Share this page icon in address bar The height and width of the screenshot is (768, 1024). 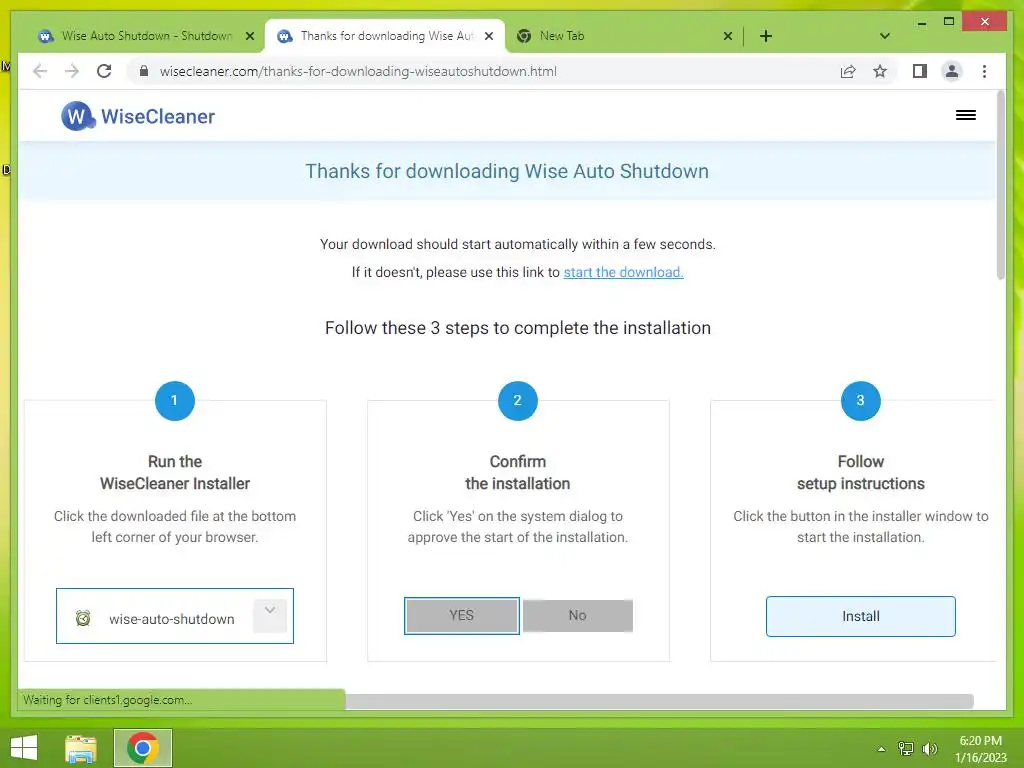pyautogui.click(x=848, y=71)
